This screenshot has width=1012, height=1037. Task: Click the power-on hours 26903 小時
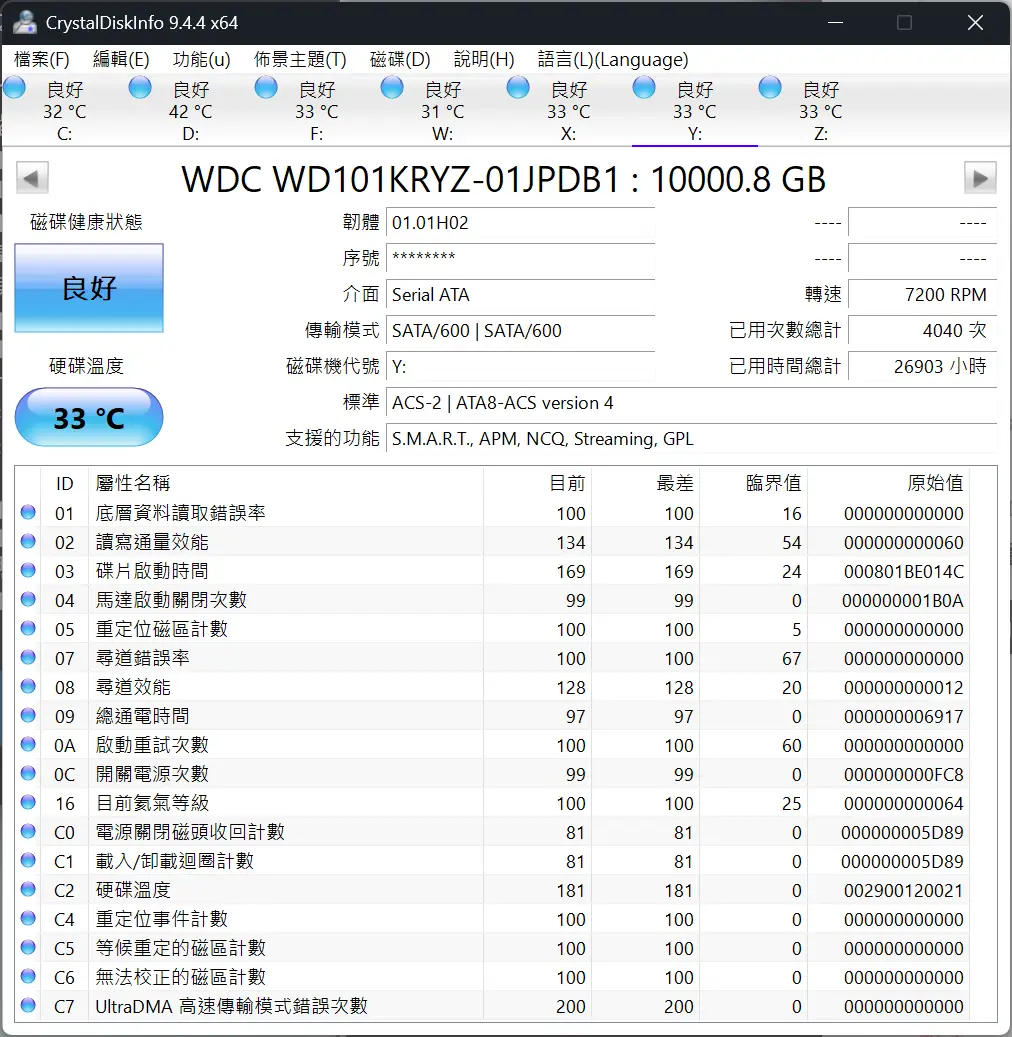pos(922,366)
